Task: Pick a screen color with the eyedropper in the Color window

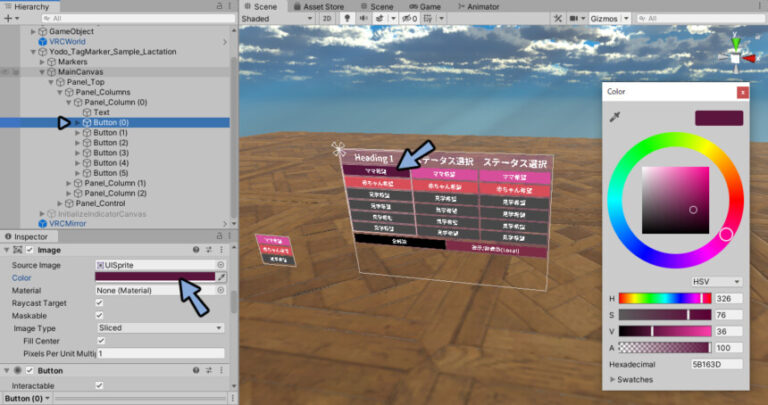Action: coord(615,117)
